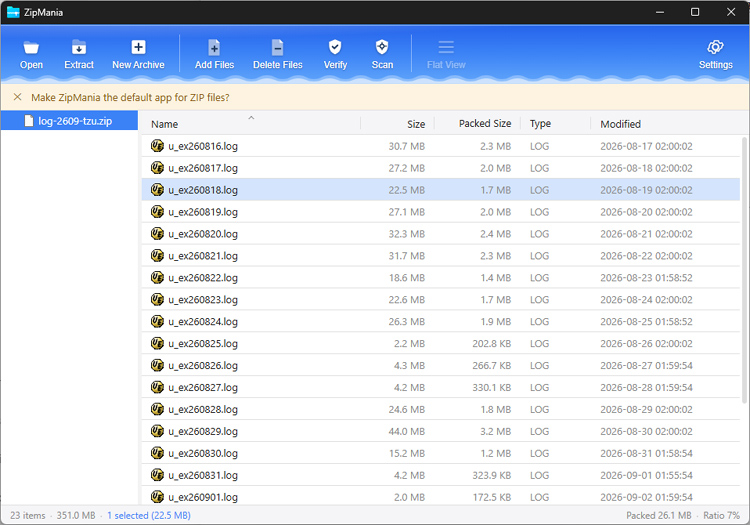Toggle the Flat View icon
Image resolution: width=750 pixels, height=525 pixels.
pos(446,47)
